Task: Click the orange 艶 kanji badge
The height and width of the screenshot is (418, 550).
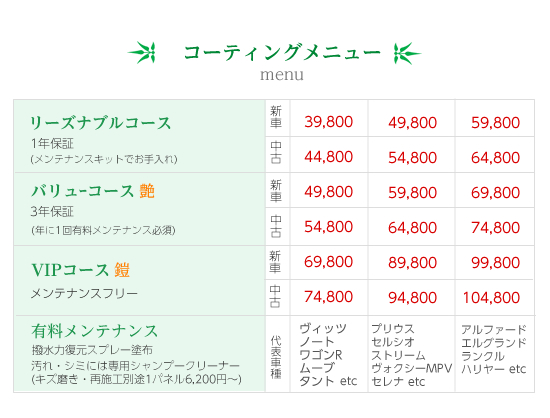Action: pyautogui.click(x=147, y=191)
